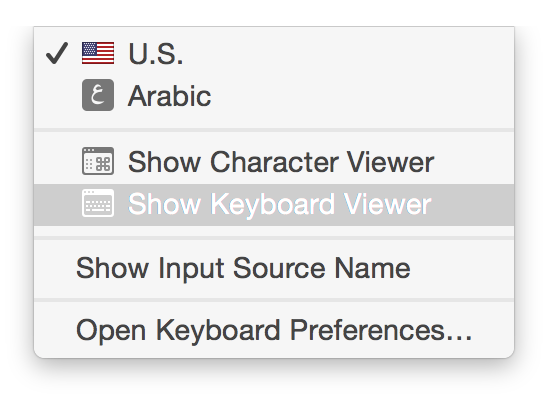Screen dimensions: 548x400
Task: Click the Arabic letter input icon
Action: pyautogui.click(x=98, y=95)
